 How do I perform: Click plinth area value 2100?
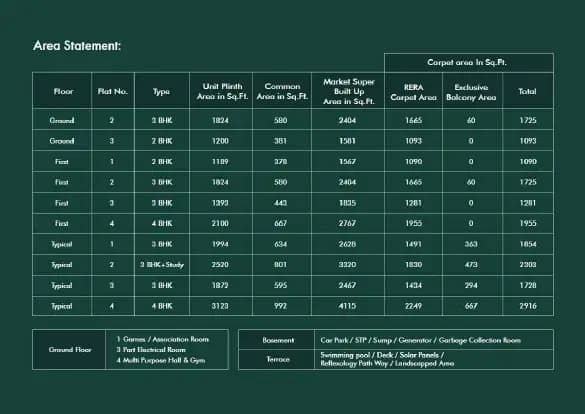click(x=220, y=223)
